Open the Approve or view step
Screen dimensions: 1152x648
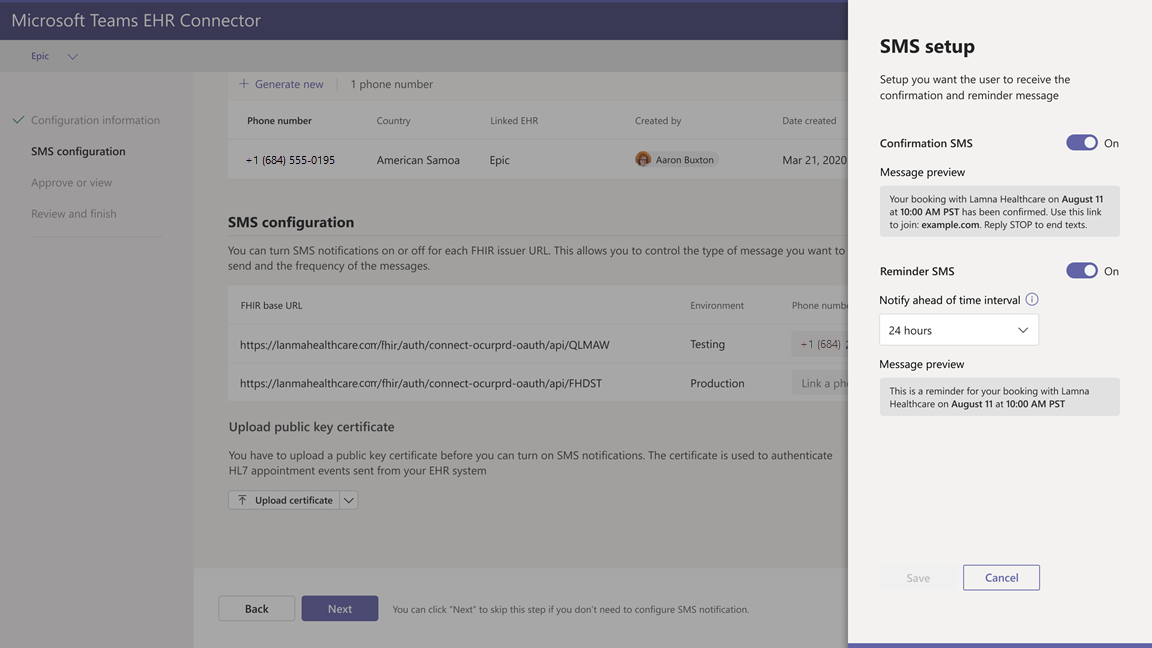click(71, 182)
